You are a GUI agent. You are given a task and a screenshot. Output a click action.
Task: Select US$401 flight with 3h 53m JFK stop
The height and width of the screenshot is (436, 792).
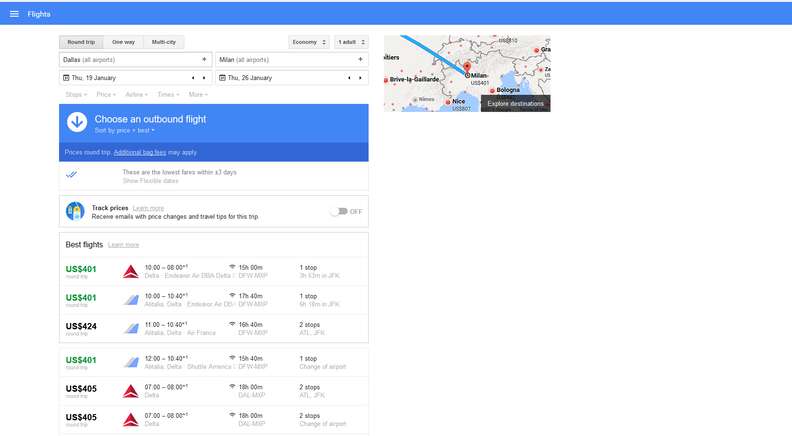click(x=214, y=272)
